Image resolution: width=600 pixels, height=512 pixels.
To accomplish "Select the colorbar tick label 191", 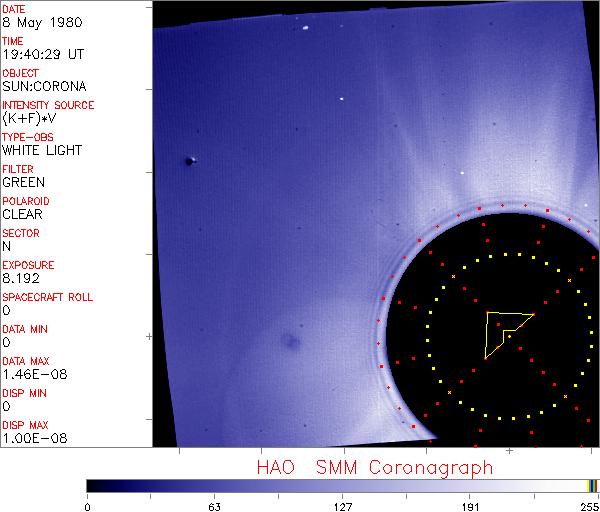I will 469,504.
